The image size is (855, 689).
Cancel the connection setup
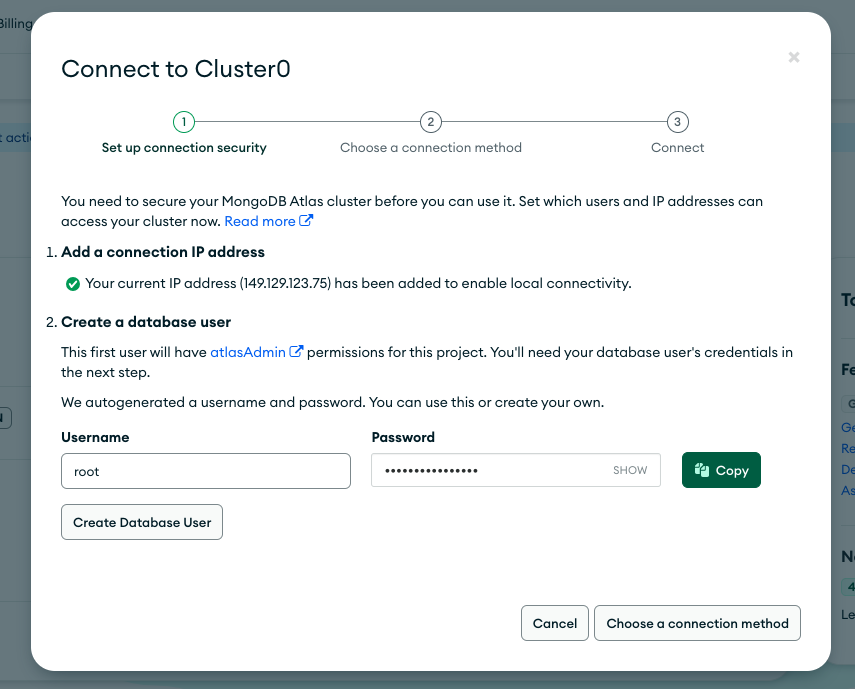pyautogui.click(x=555, y=623)
